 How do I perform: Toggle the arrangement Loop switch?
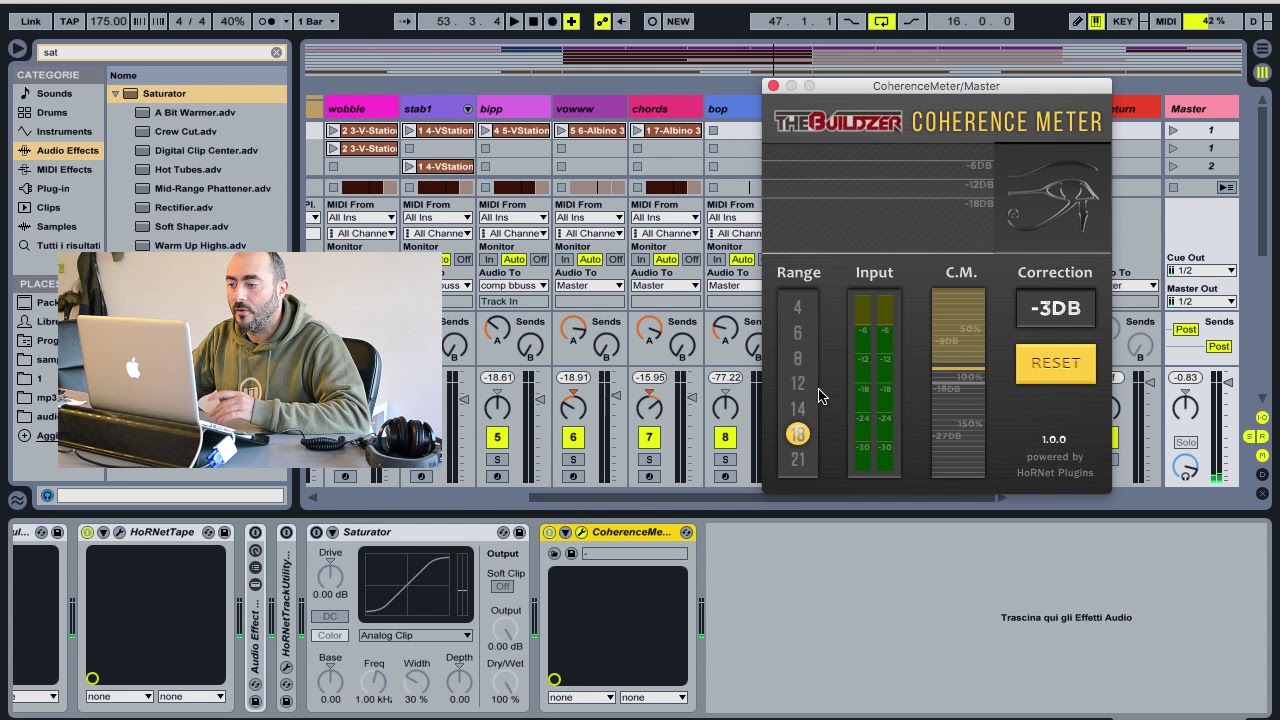(881, 21)
